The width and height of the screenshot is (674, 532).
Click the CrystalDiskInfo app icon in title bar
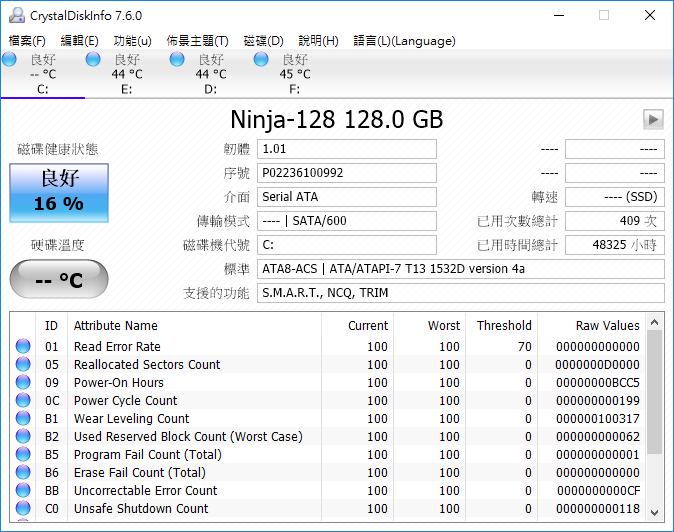tap(17, 15)
